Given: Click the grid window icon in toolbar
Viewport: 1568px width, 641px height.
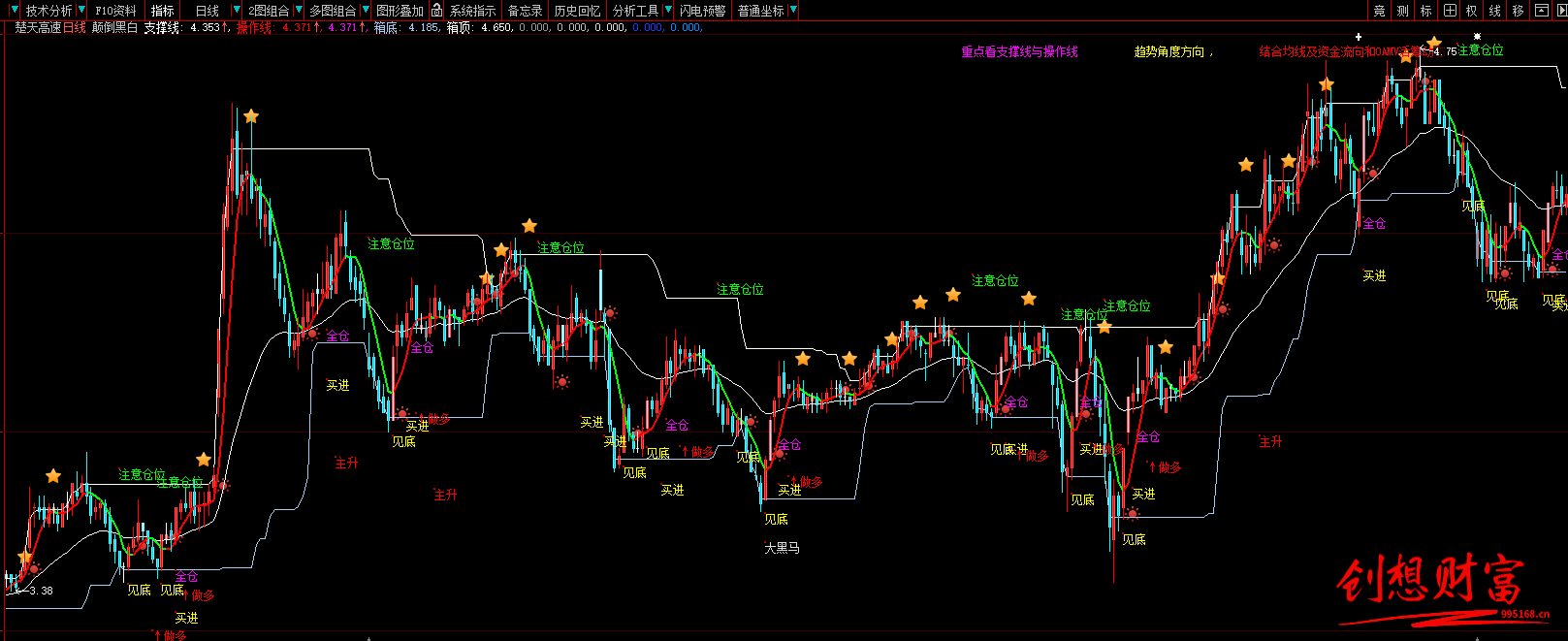Looking at the screenshot, I should point(1450,11).
